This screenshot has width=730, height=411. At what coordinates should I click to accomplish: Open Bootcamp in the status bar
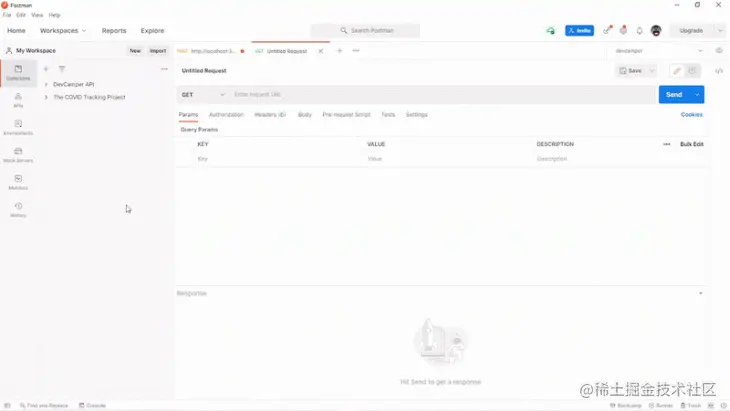[625, 405]
